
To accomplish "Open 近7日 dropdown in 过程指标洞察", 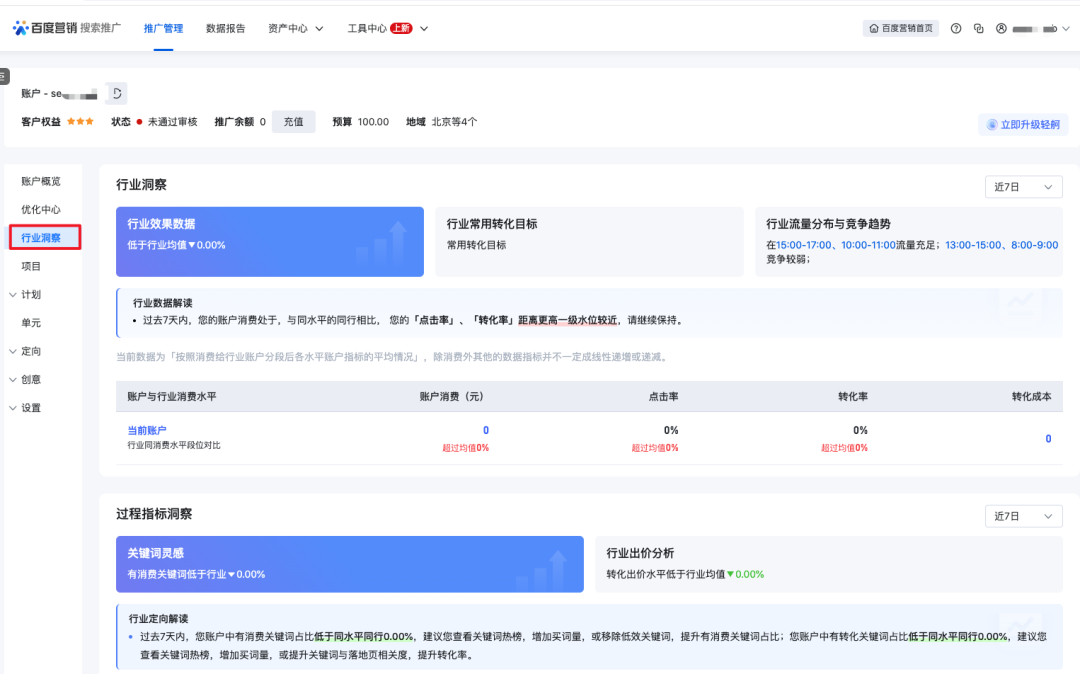I will pyautogui.click(x=1024, y=516).
